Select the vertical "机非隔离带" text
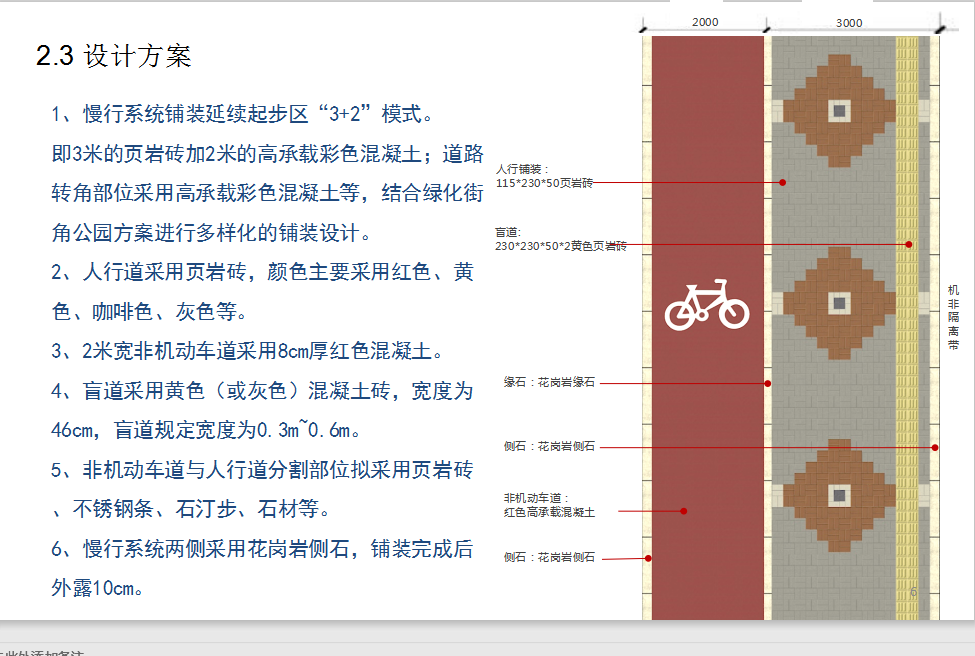Screen dimensions: 975x656 953,316
